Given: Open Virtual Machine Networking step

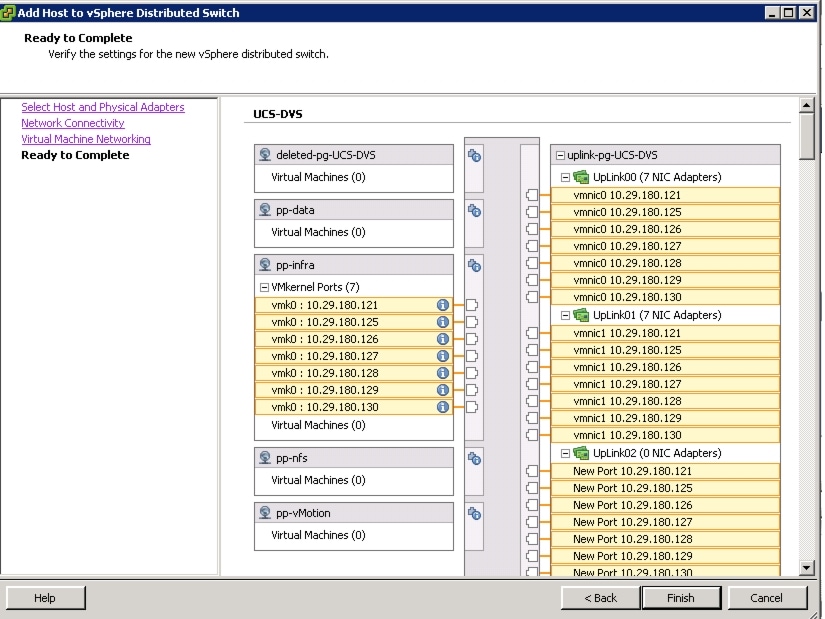Looking at the screenshot, I should point(86,139).
